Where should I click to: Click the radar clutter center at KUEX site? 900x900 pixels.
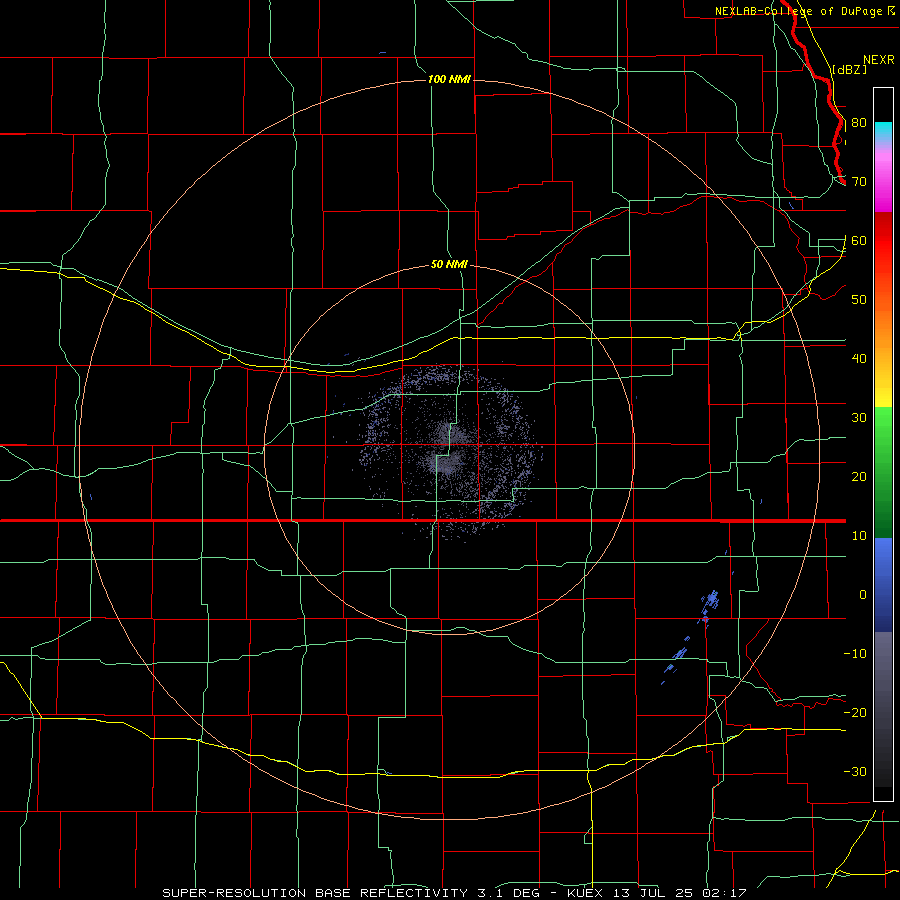click(x=449, y=453)
